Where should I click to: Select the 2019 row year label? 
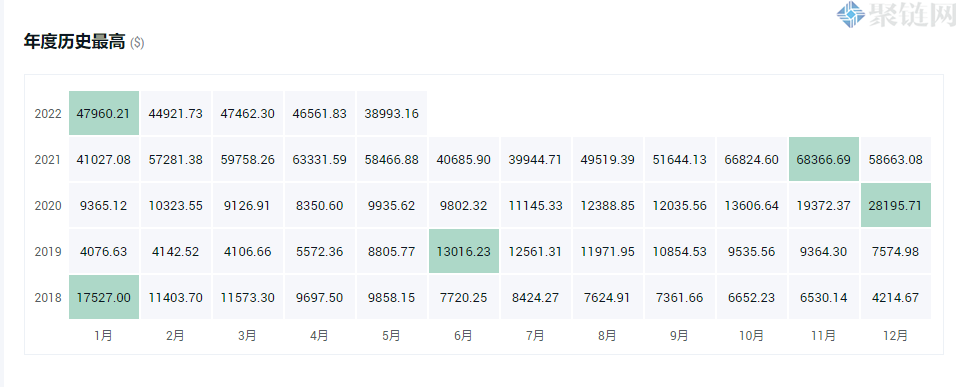click(x=48, y=252)
